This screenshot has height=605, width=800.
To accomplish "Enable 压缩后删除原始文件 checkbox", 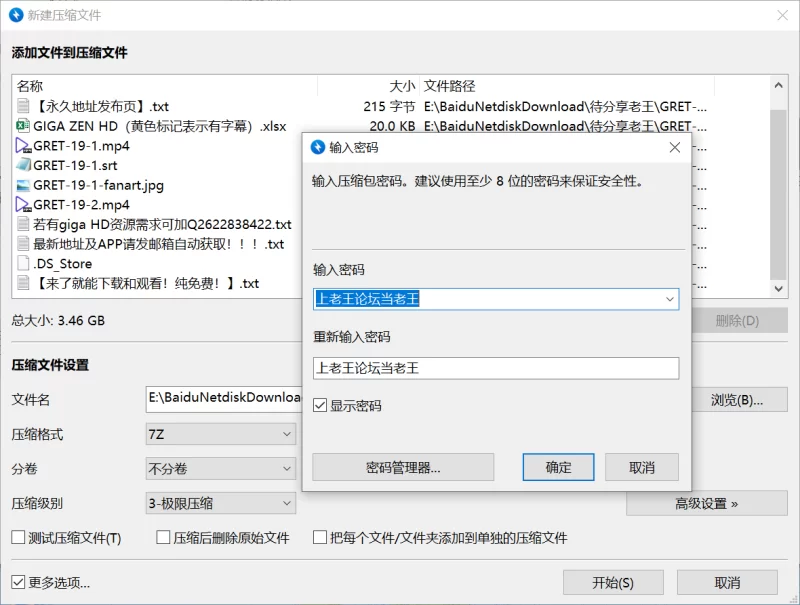I will [x=163, y=537].
